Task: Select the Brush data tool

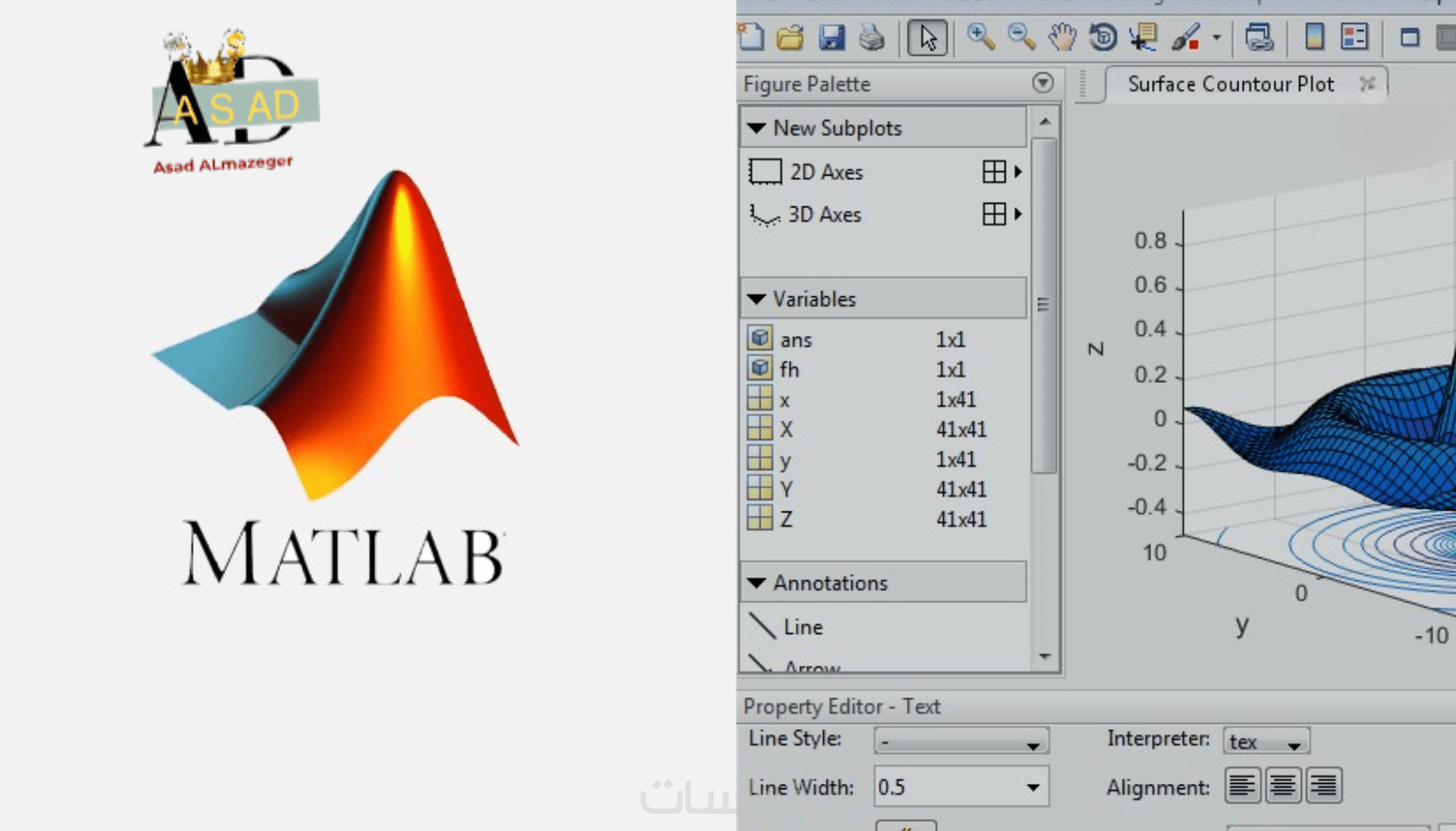Action: point(1186,37)
